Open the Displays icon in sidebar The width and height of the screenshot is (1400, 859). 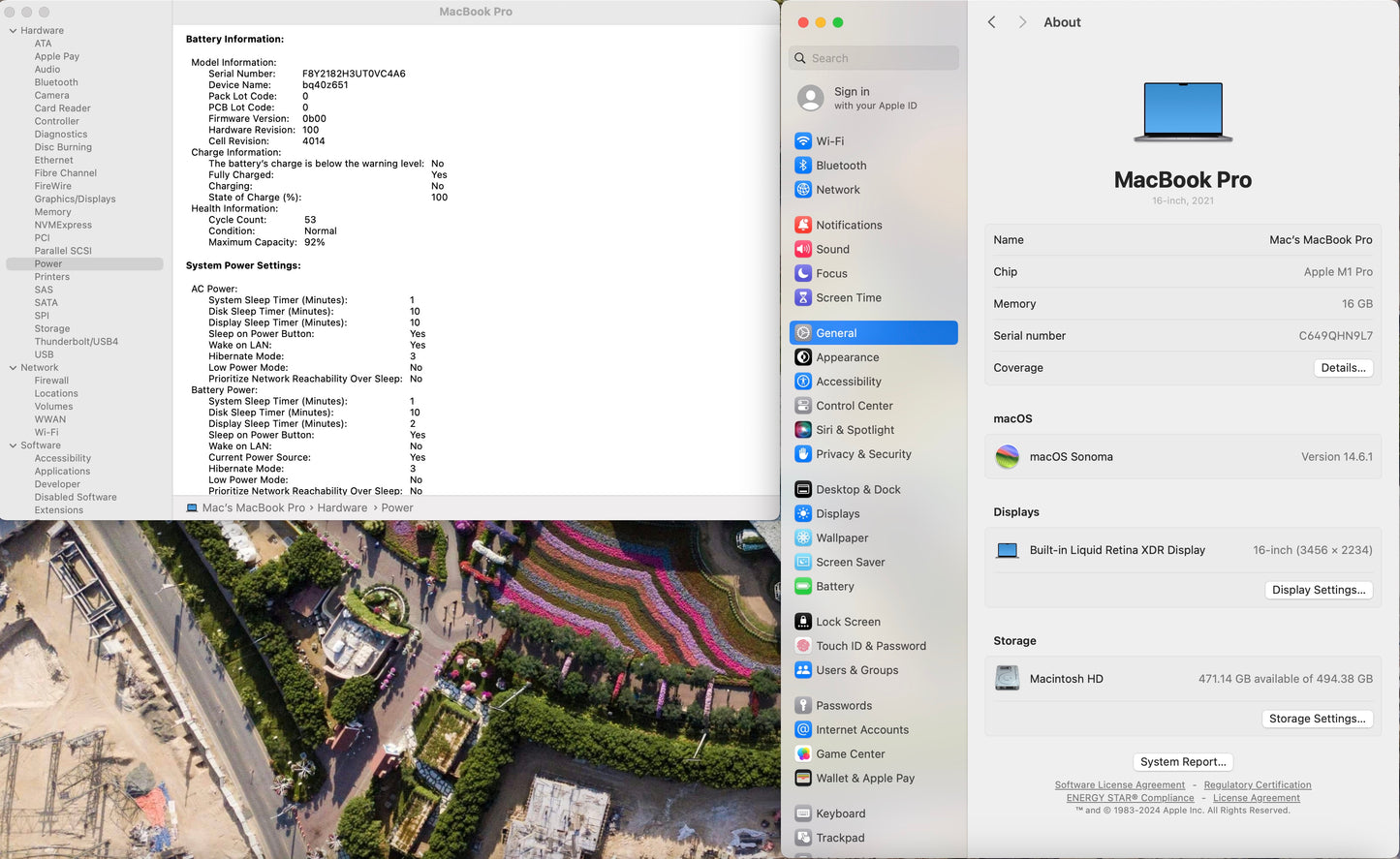click(x=803, y=513)
